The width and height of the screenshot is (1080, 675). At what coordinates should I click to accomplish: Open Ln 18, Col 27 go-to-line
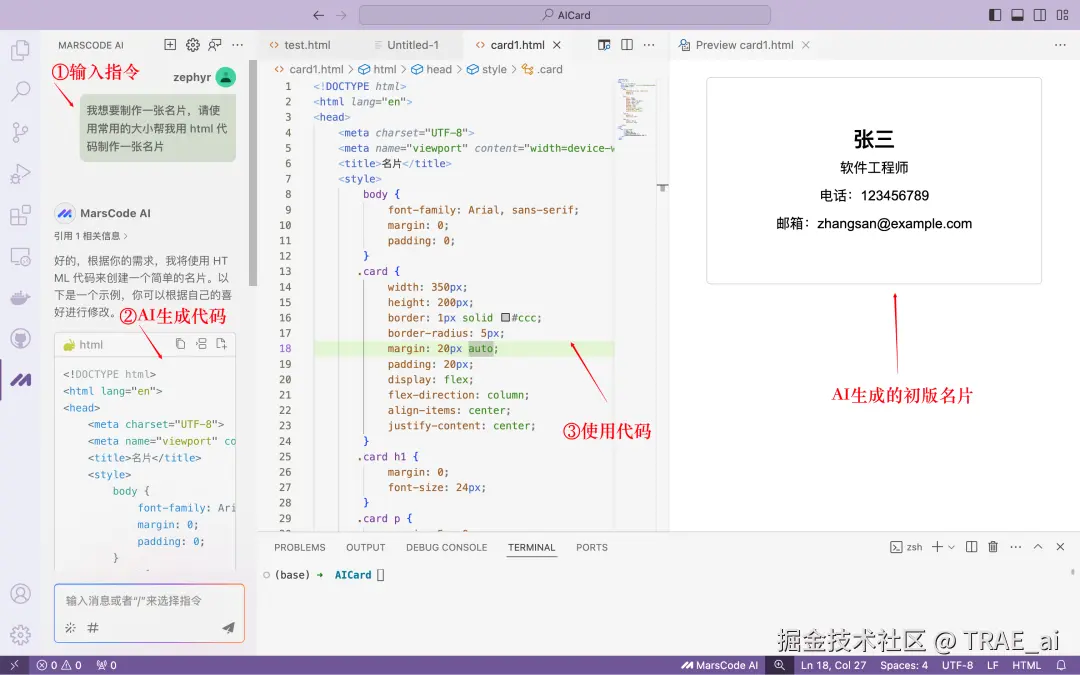click(x=833, y=665)
